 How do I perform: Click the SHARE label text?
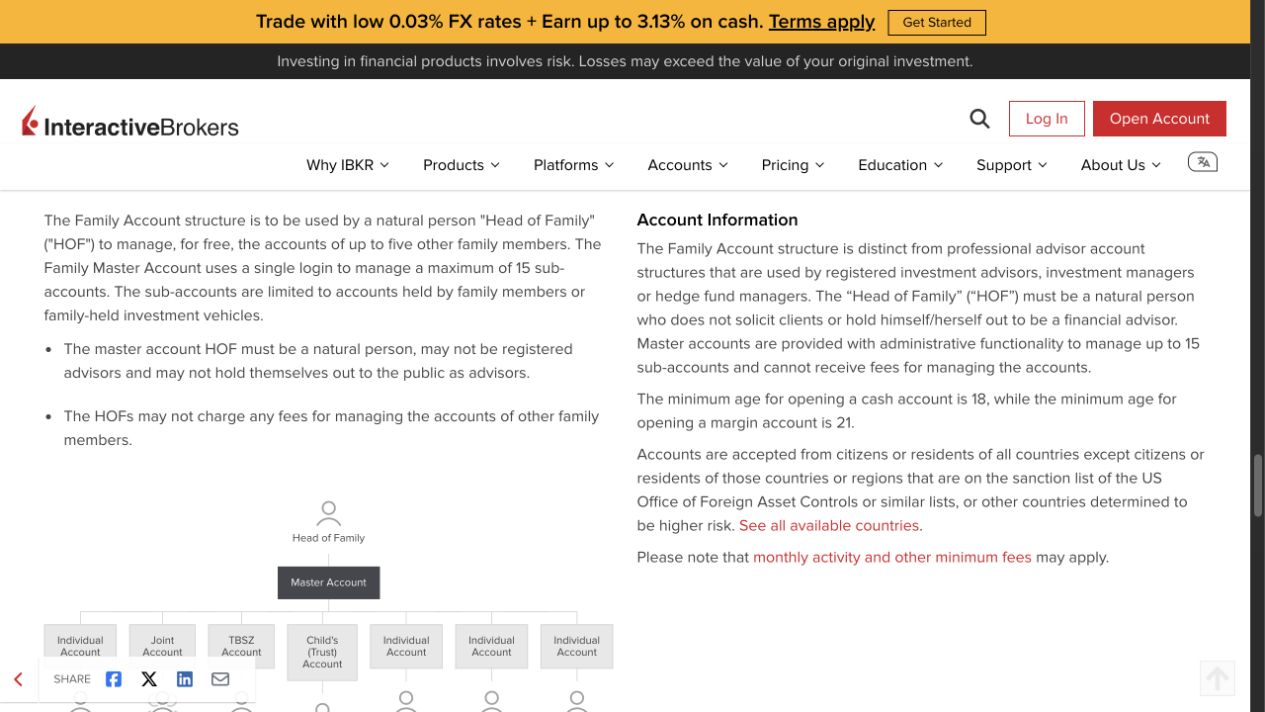click(72, 679)
